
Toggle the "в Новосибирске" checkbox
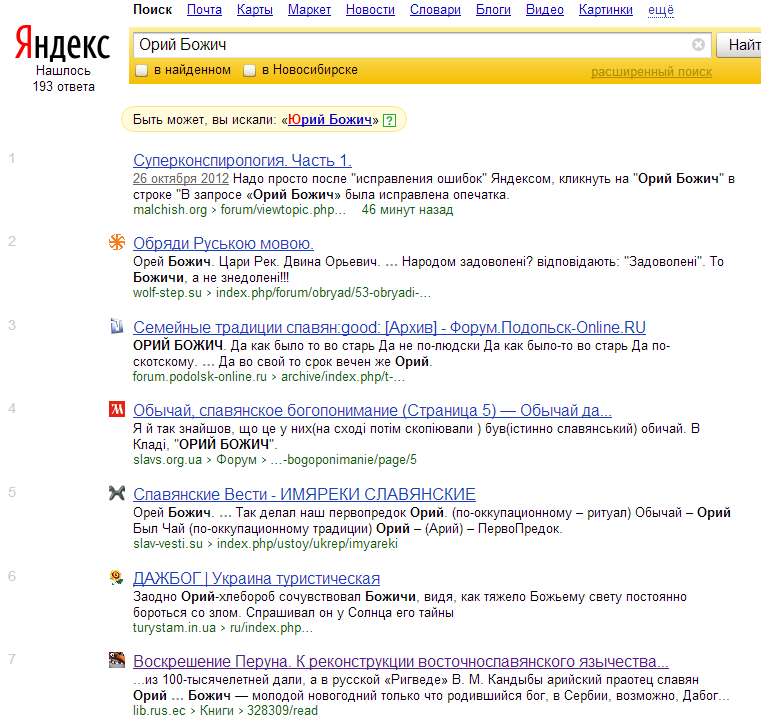tap(249, 71)
